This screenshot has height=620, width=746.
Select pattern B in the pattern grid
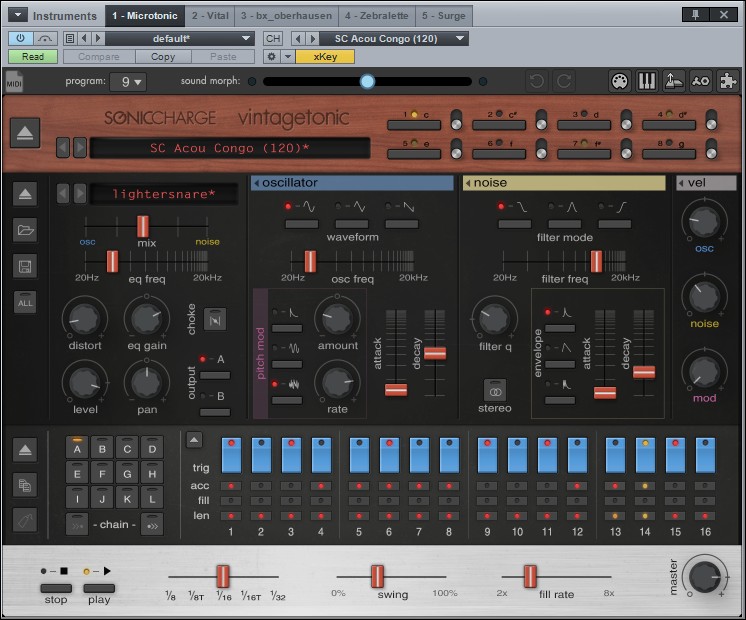pyautogui.click(x=102, y=449)
